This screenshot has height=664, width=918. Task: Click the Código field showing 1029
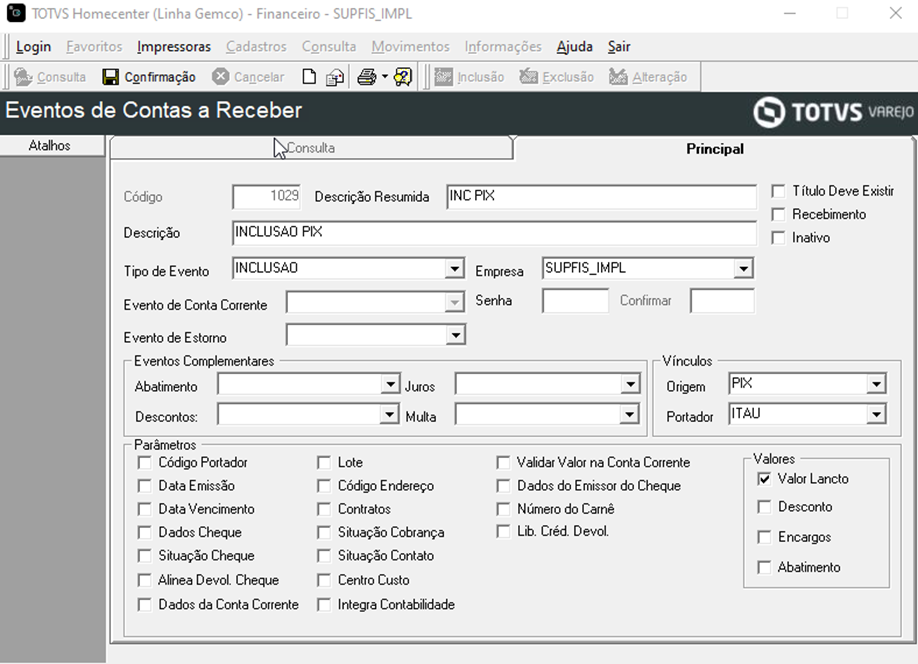(x=267, y=197)
